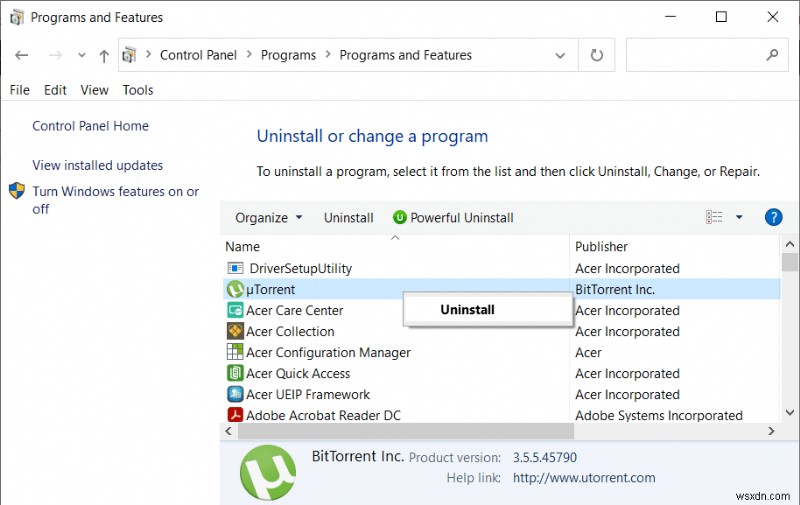Open the utorrent.com help link
Viewport: 800px width, 505px height.
[x=584, y=478]
